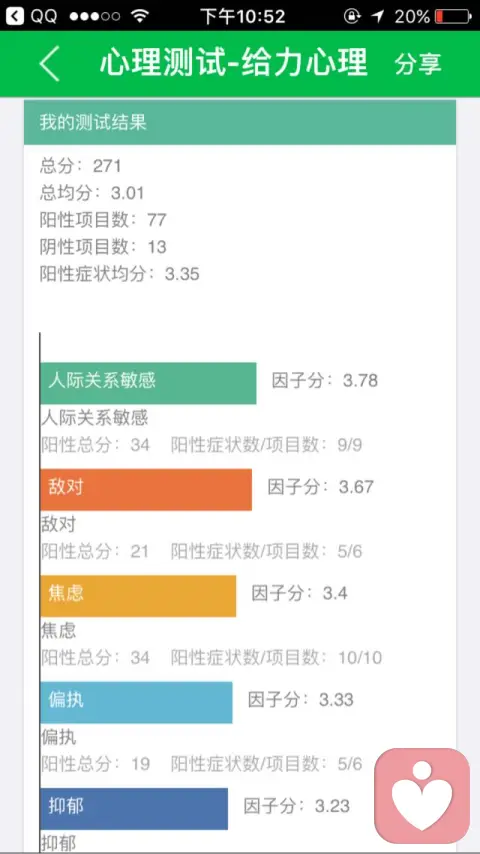Select the light blue 偏执 bar
Image resolution: width=480 pixels, height=854 pixels.
pyautogui.click(x=136, y=703)
